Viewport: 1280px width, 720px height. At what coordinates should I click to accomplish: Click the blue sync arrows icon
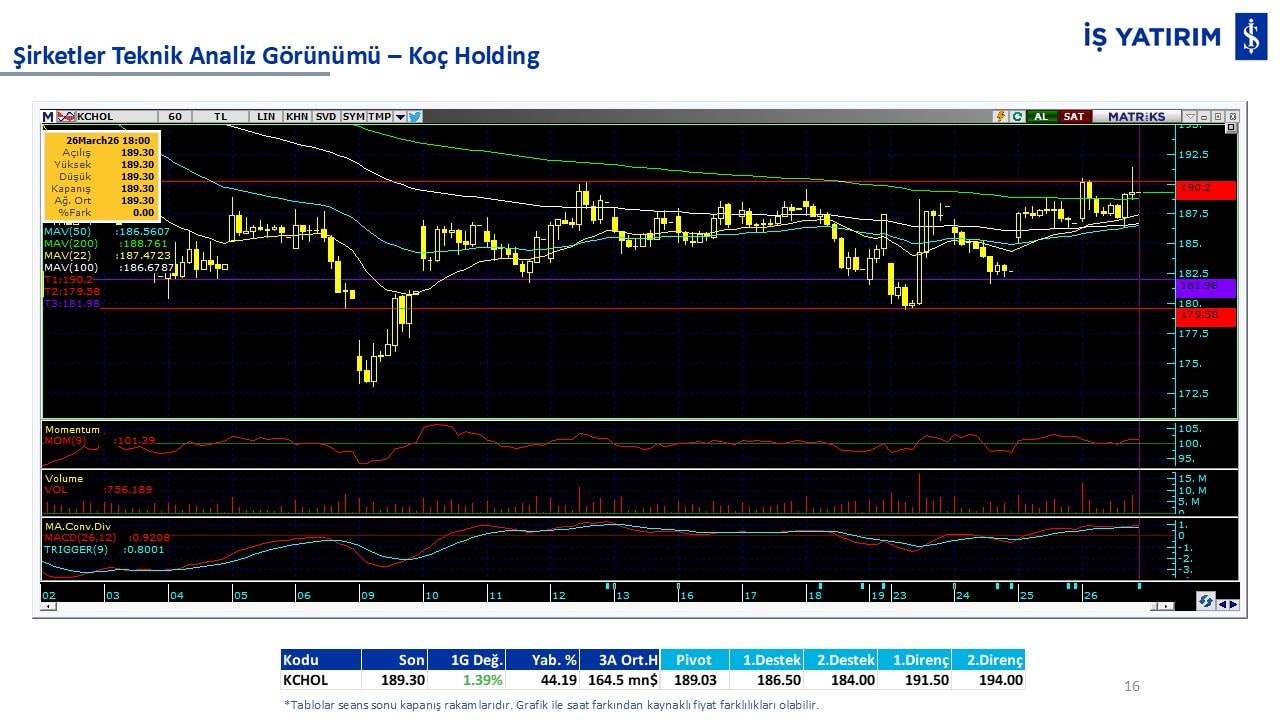pyautogui.click(x=1207, y=602)
